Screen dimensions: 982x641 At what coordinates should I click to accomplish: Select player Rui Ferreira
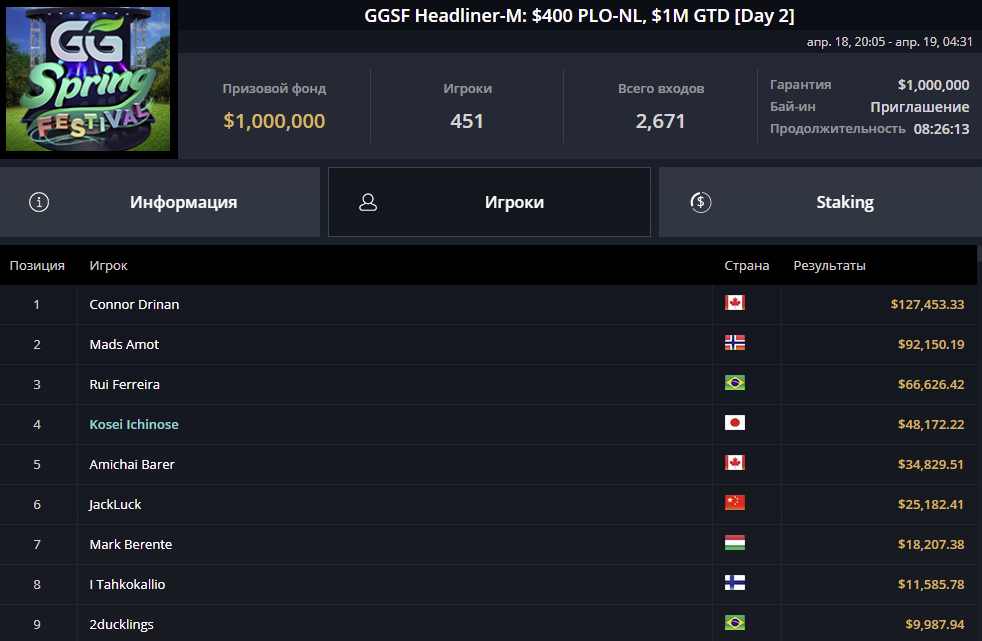pyautogui.click(x=125, y=384)
